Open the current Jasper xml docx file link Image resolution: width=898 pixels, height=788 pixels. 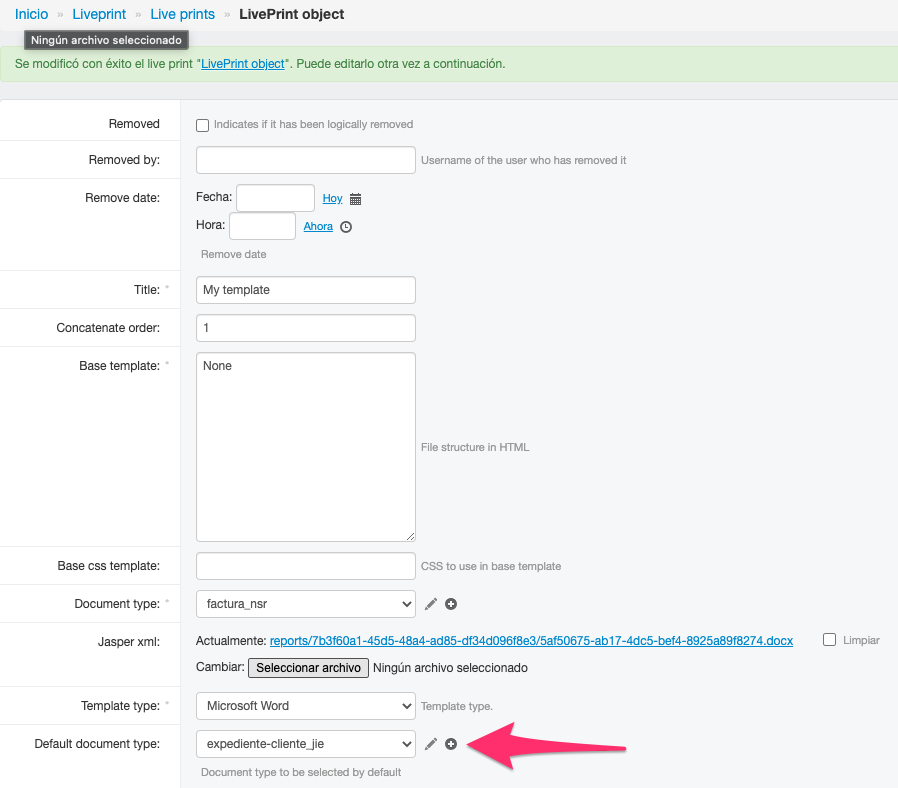coord(531,640)
